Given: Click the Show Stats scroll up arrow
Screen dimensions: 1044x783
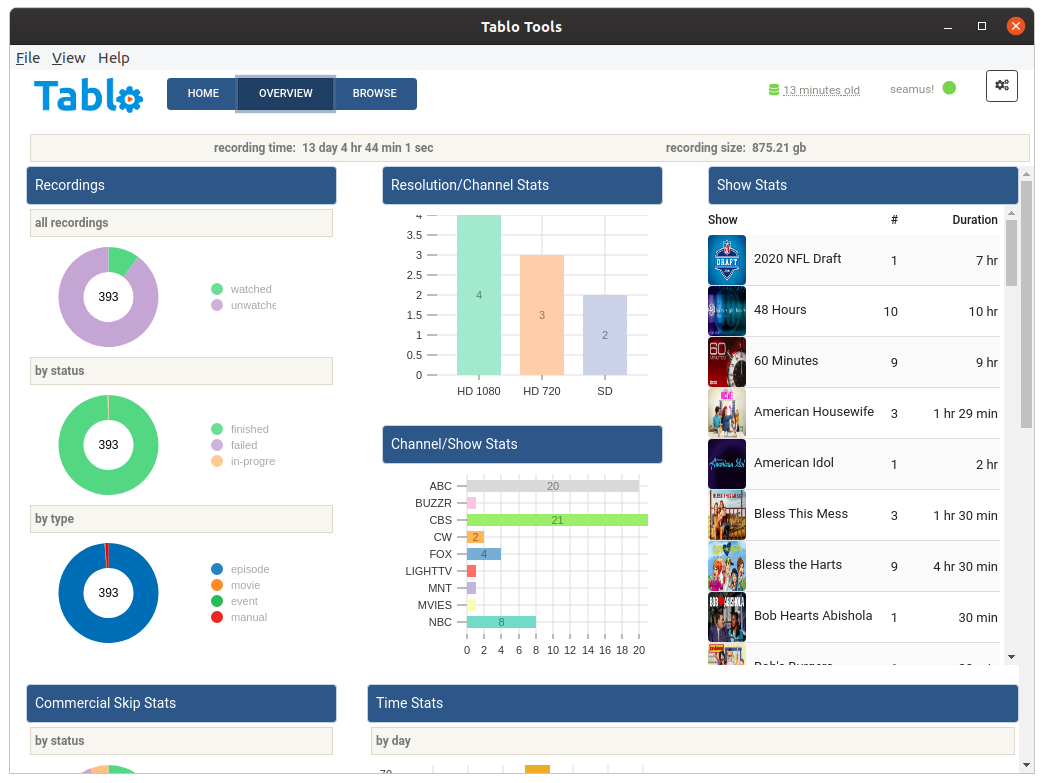Looking at the screenshot, I should 1011,214.
